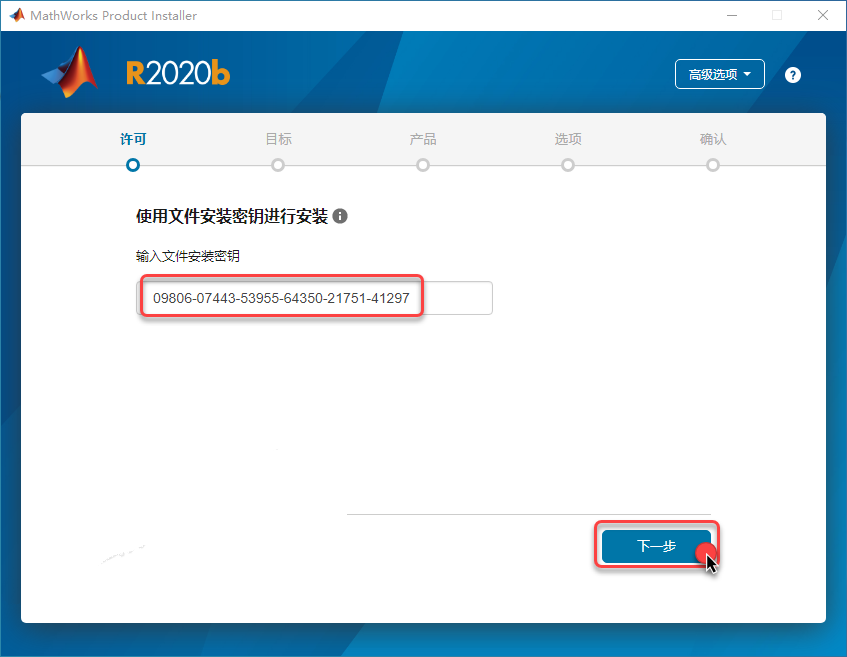Click the 选项 step circle marker
847x657 pixels.
tap(568, 165)
